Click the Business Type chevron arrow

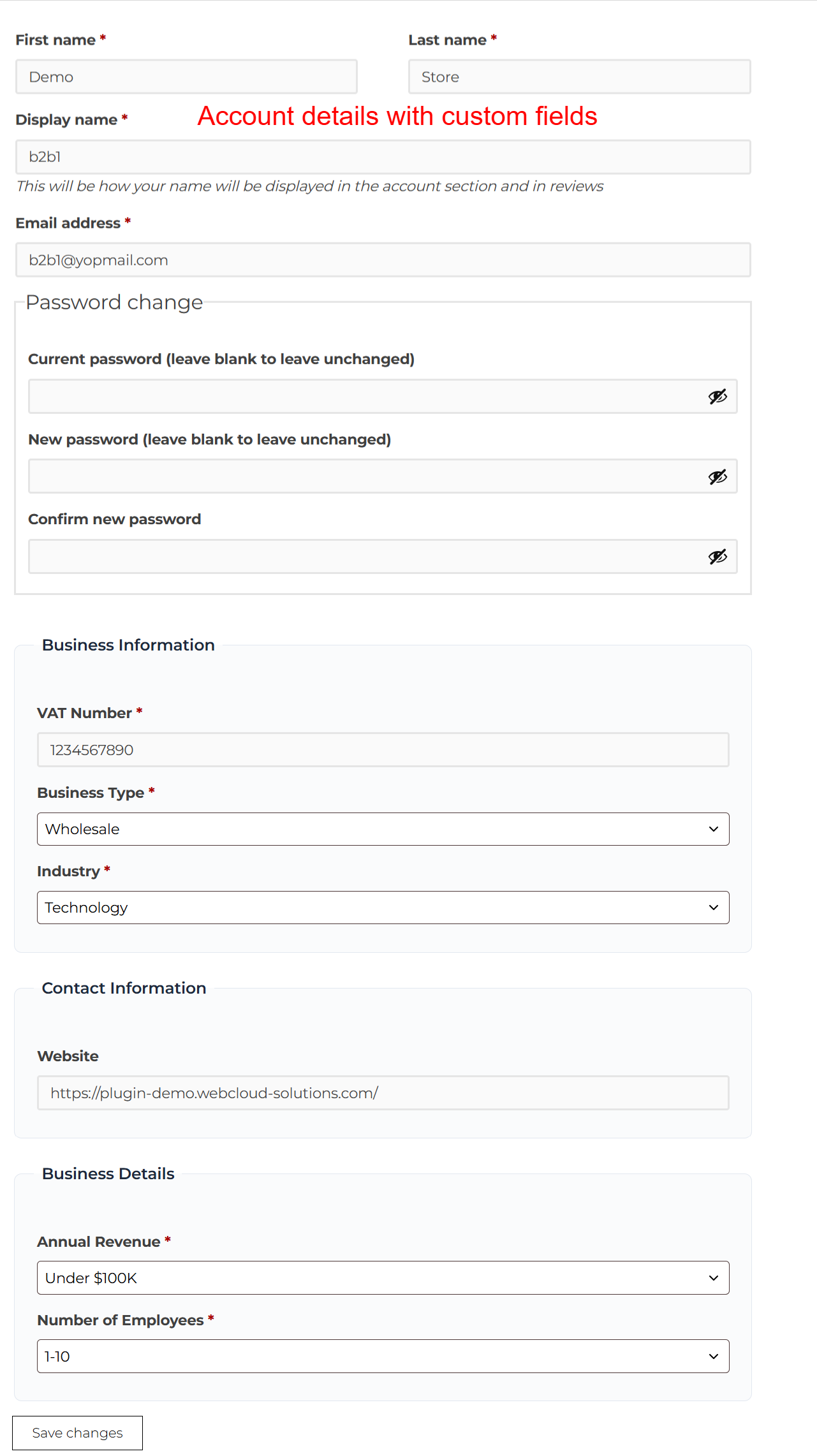(713, 829)
